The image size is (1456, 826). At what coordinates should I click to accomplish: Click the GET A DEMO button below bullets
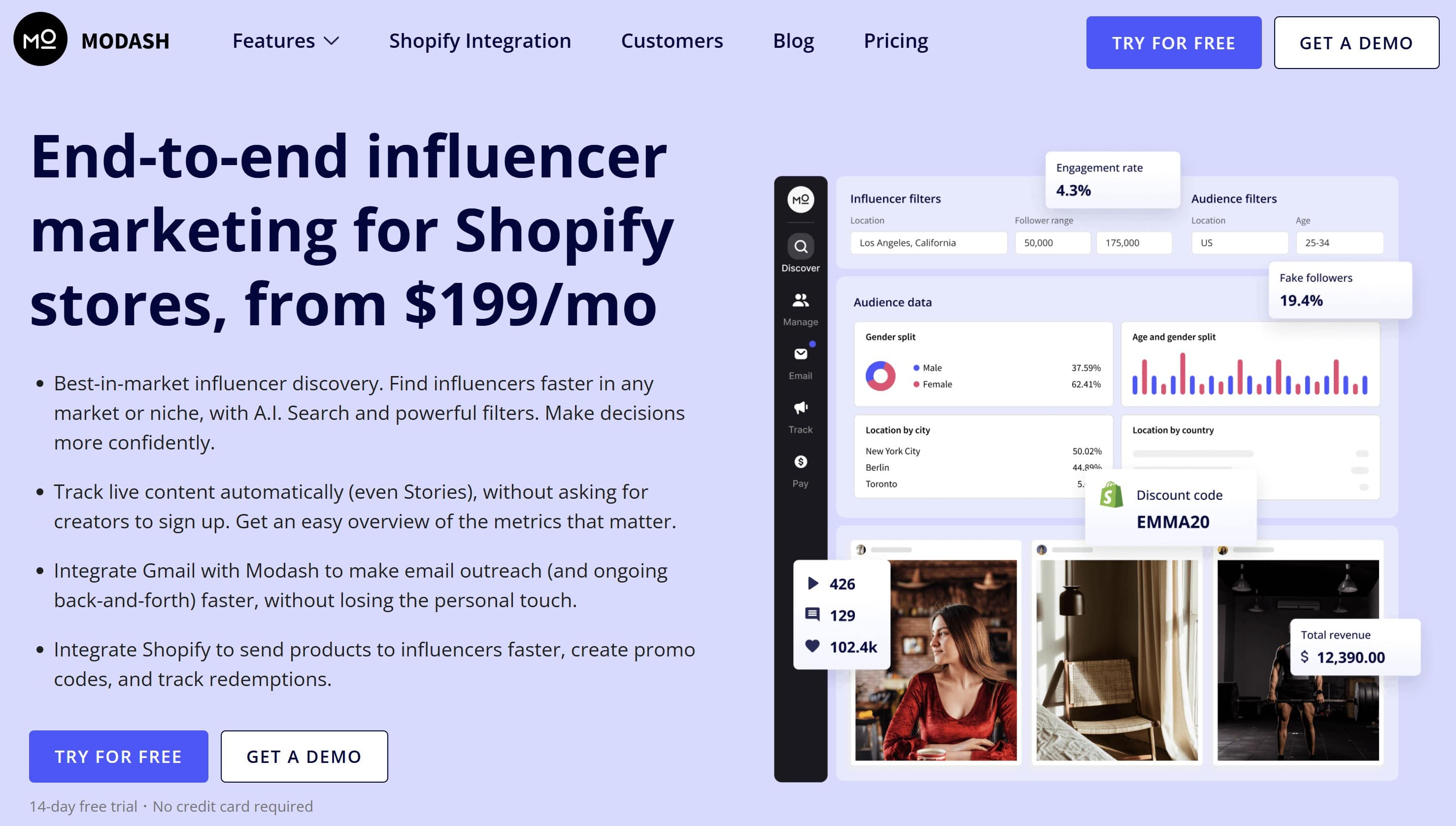[304, 756]
